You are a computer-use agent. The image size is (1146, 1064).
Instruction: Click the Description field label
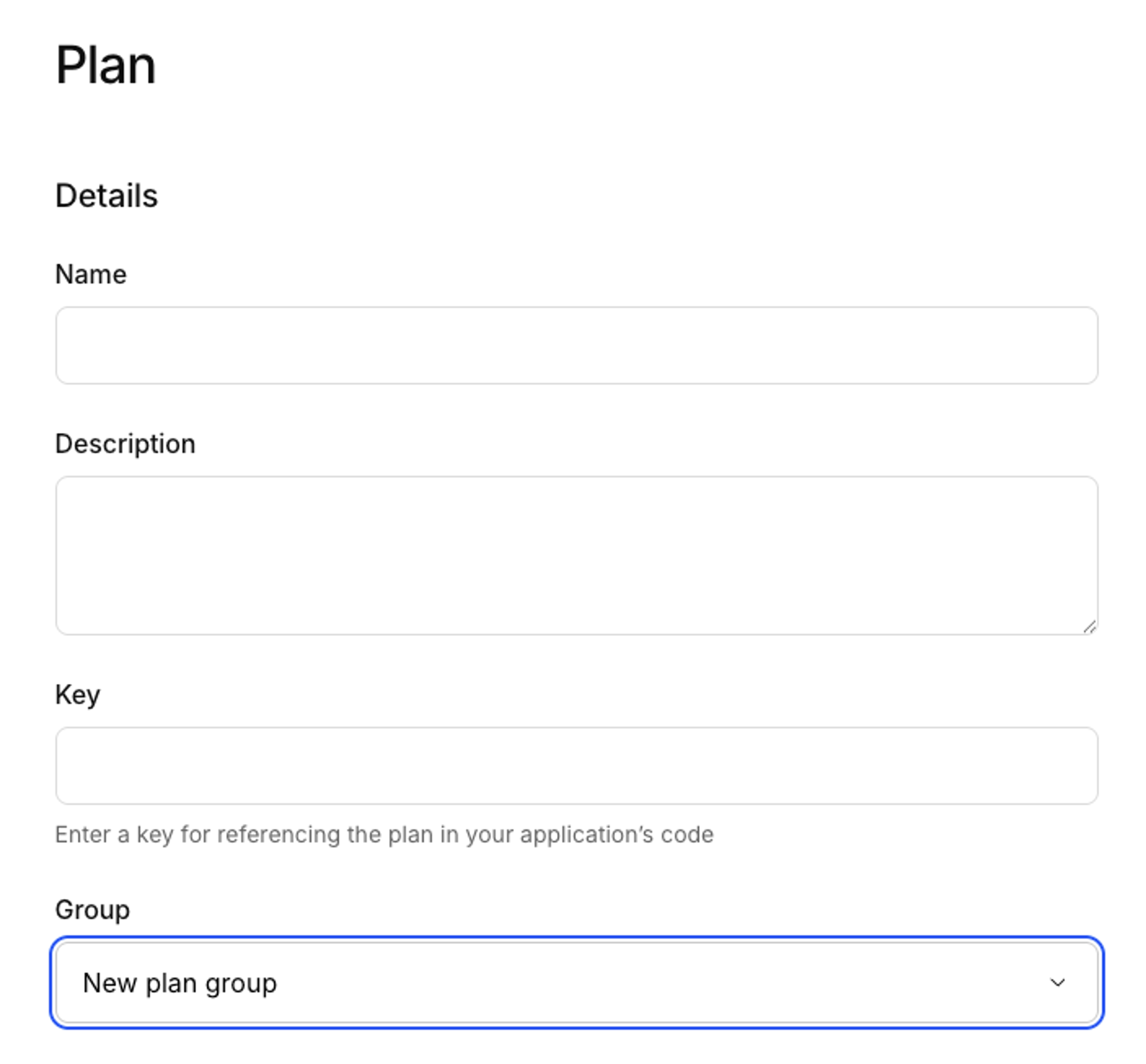125,444
